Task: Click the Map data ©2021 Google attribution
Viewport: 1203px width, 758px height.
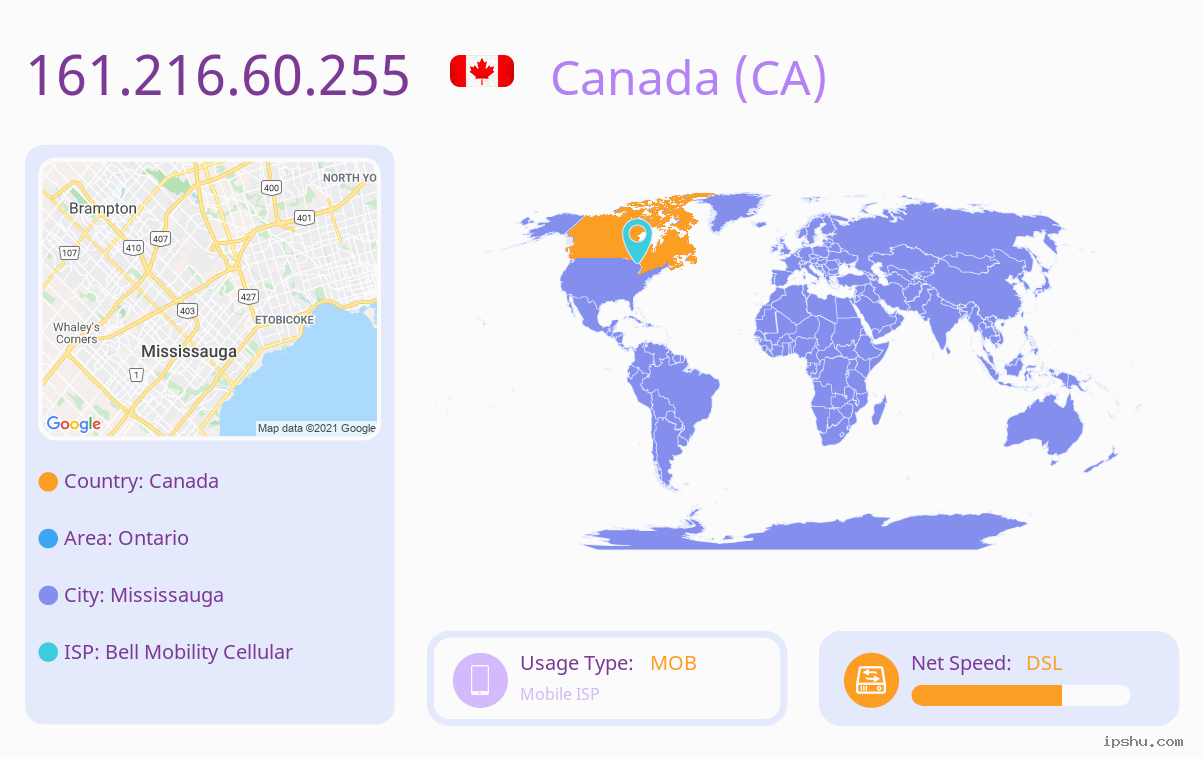Action: [x=317, y=428]
